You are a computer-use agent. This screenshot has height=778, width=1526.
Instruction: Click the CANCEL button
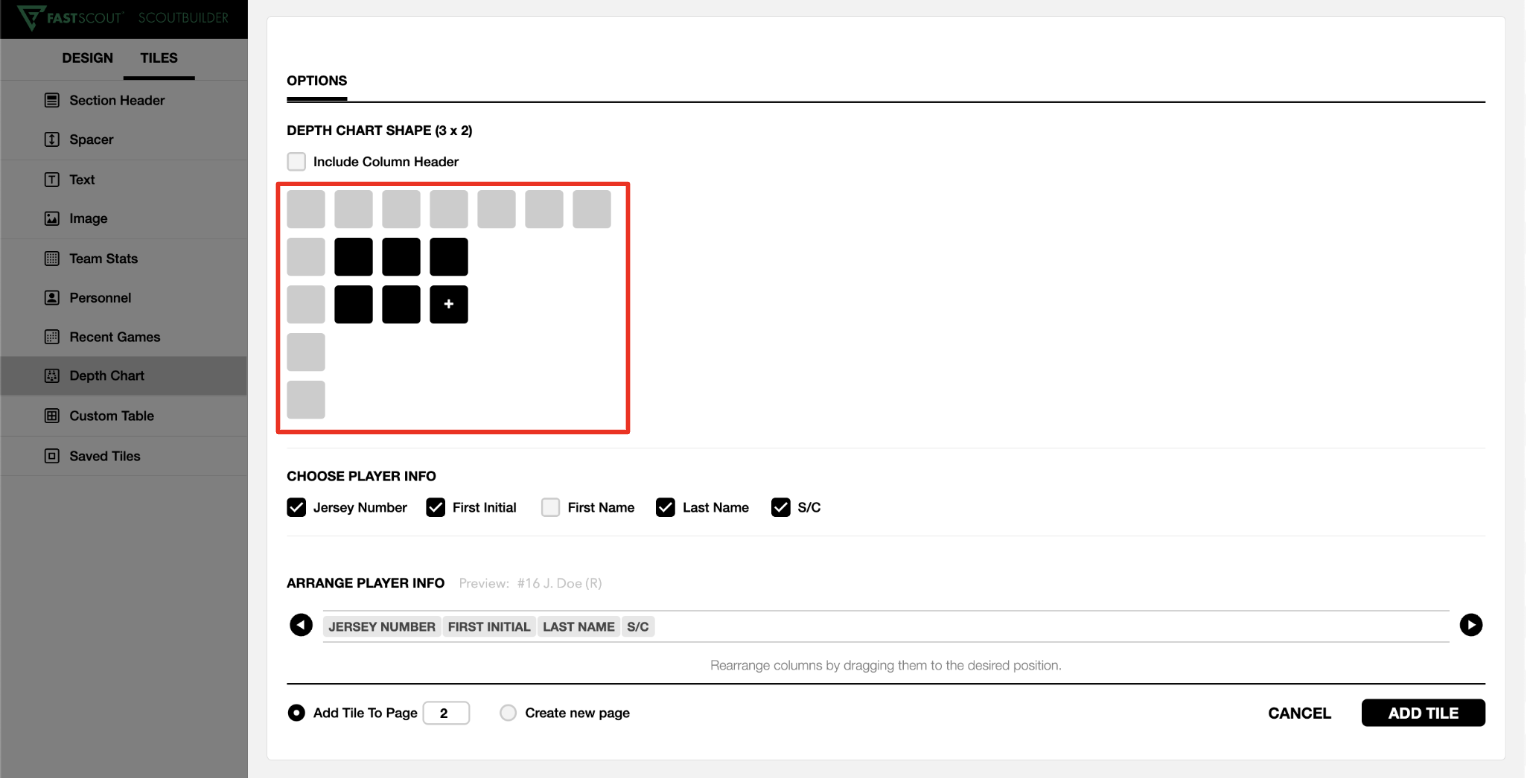(x=1299, y=713)
